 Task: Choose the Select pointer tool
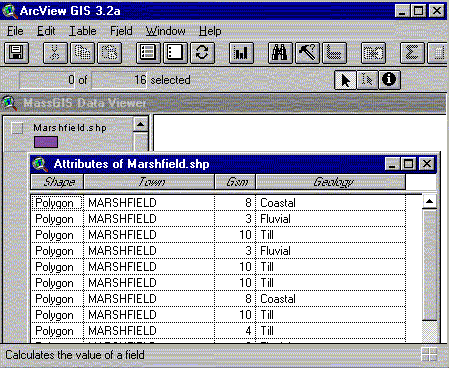tap(345, 80)
